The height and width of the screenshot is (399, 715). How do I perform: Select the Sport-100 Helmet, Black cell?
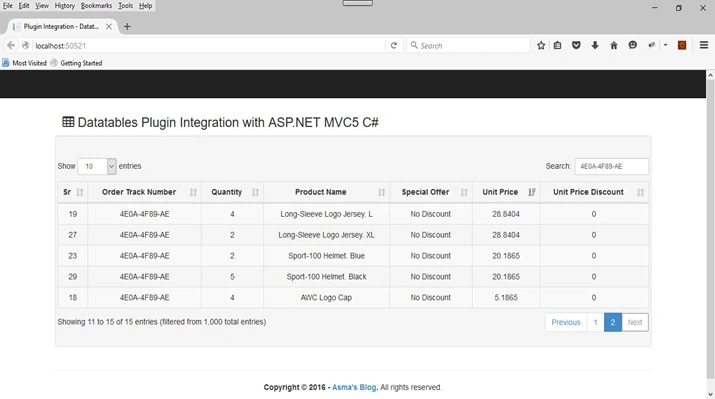[x=326, y=277]
